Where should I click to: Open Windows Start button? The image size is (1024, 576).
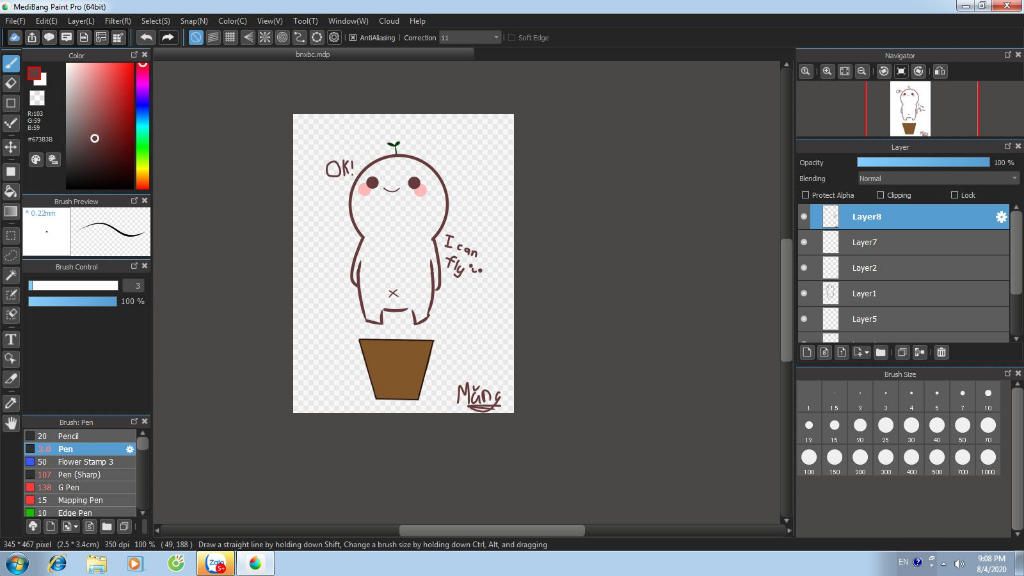click(x=16, y=563)
